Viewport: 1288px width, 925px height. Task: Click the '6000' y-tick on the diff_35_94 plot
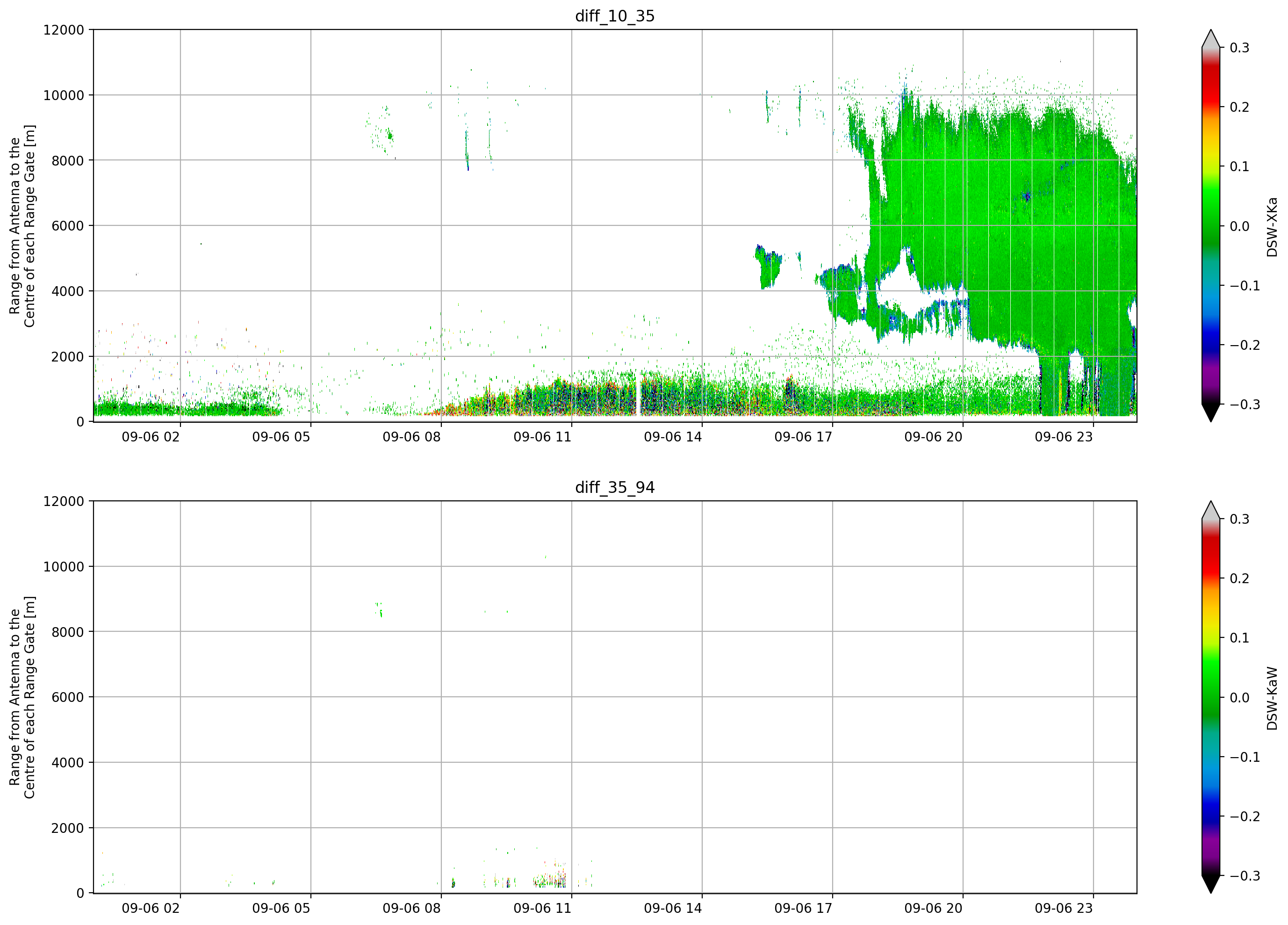pos(68,697)
